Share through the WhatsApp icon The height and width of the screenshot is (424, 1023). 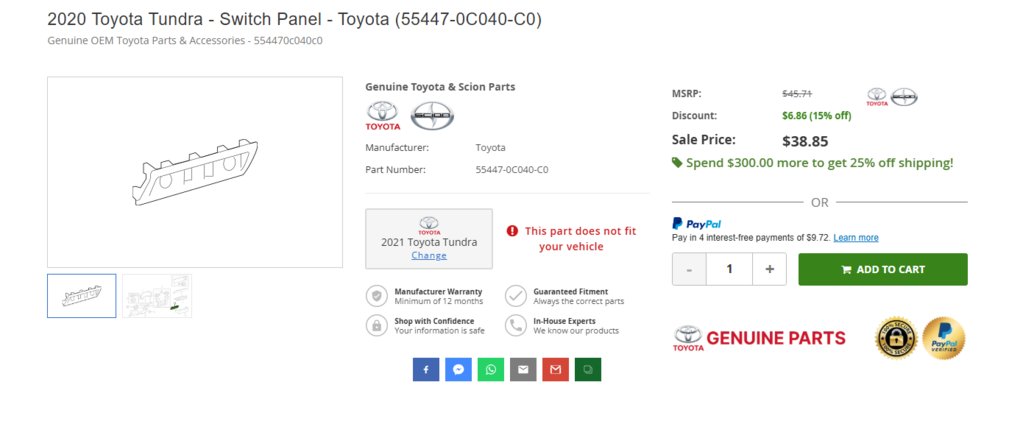click(491, 369)
